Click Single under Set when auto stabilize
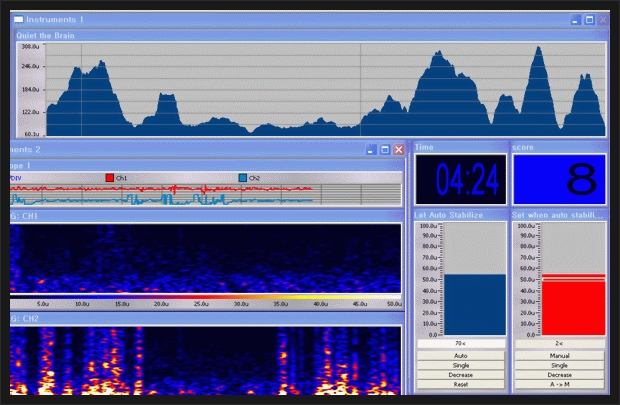This screenshot has height=405, width=620. (560, 365)
